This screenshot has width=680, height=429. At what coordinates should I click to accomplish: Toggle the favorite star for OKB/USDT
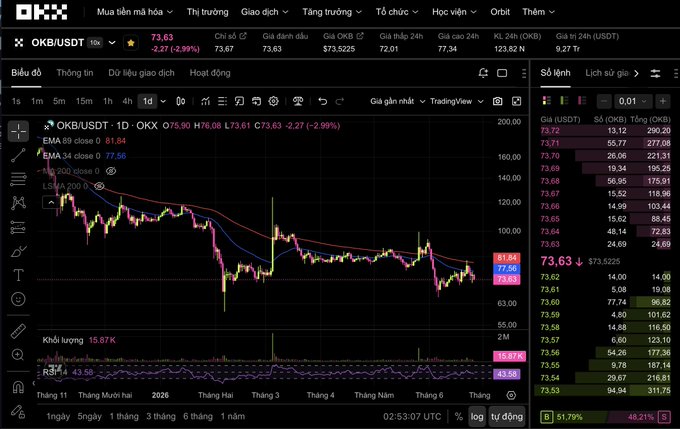coord(131,43)
